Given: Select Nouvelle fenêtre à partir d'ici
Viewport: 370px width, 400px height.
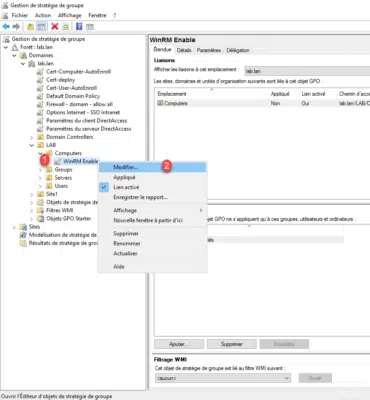Looking at the screenshot, I should [x=153, y=220].
